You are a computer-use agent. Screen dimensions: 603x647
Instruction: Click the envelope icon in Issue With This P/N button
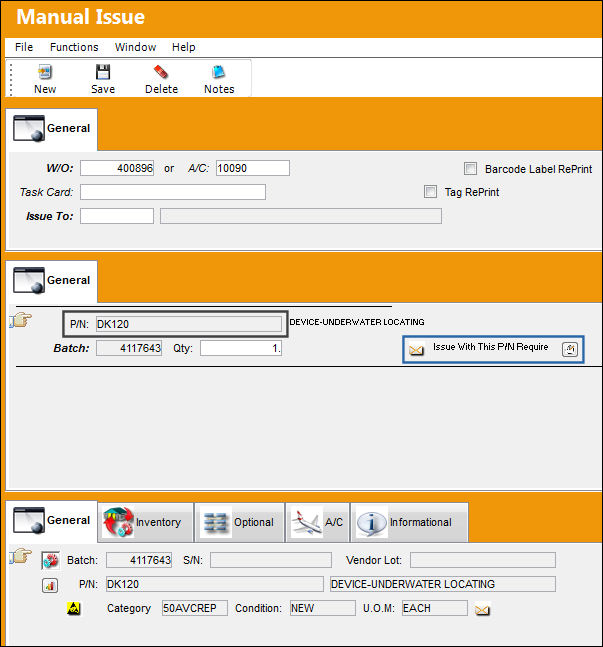click(x=416, y=350)
